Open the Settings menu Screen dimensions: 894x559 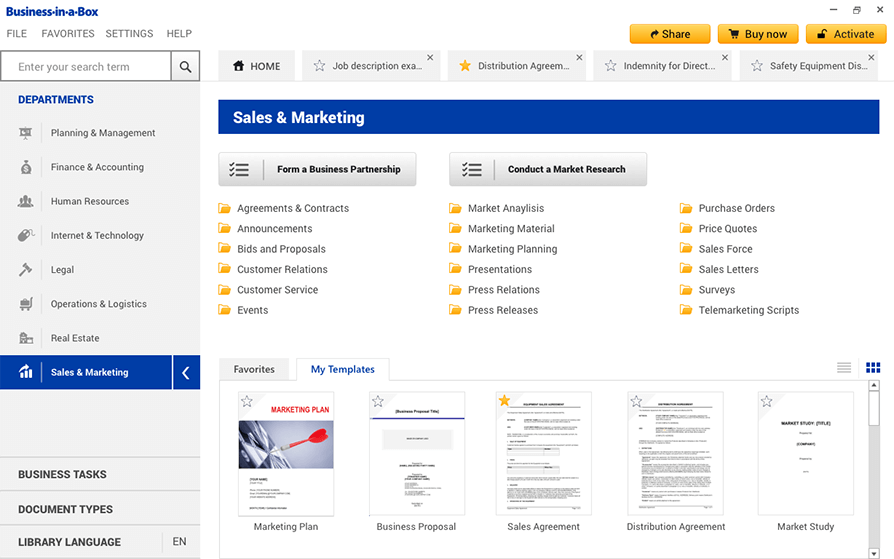(129, 33)
